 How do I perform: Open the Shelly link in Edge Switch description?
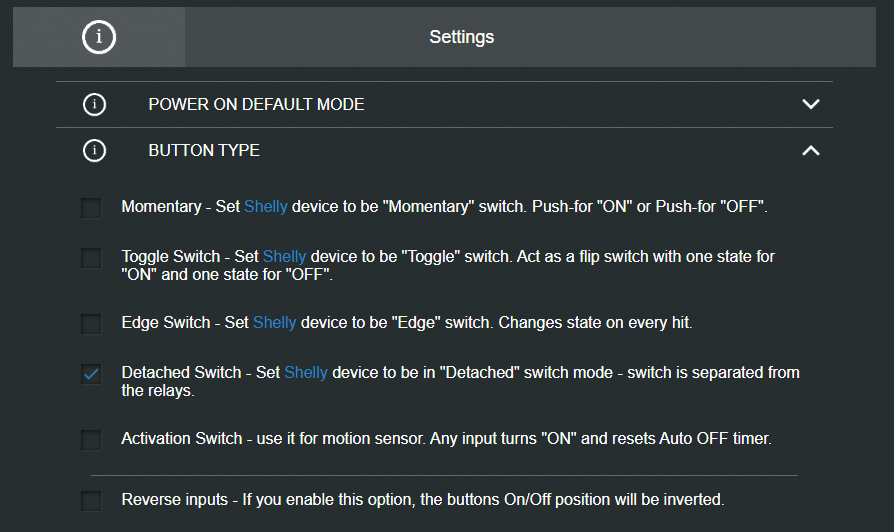point(274,323)
